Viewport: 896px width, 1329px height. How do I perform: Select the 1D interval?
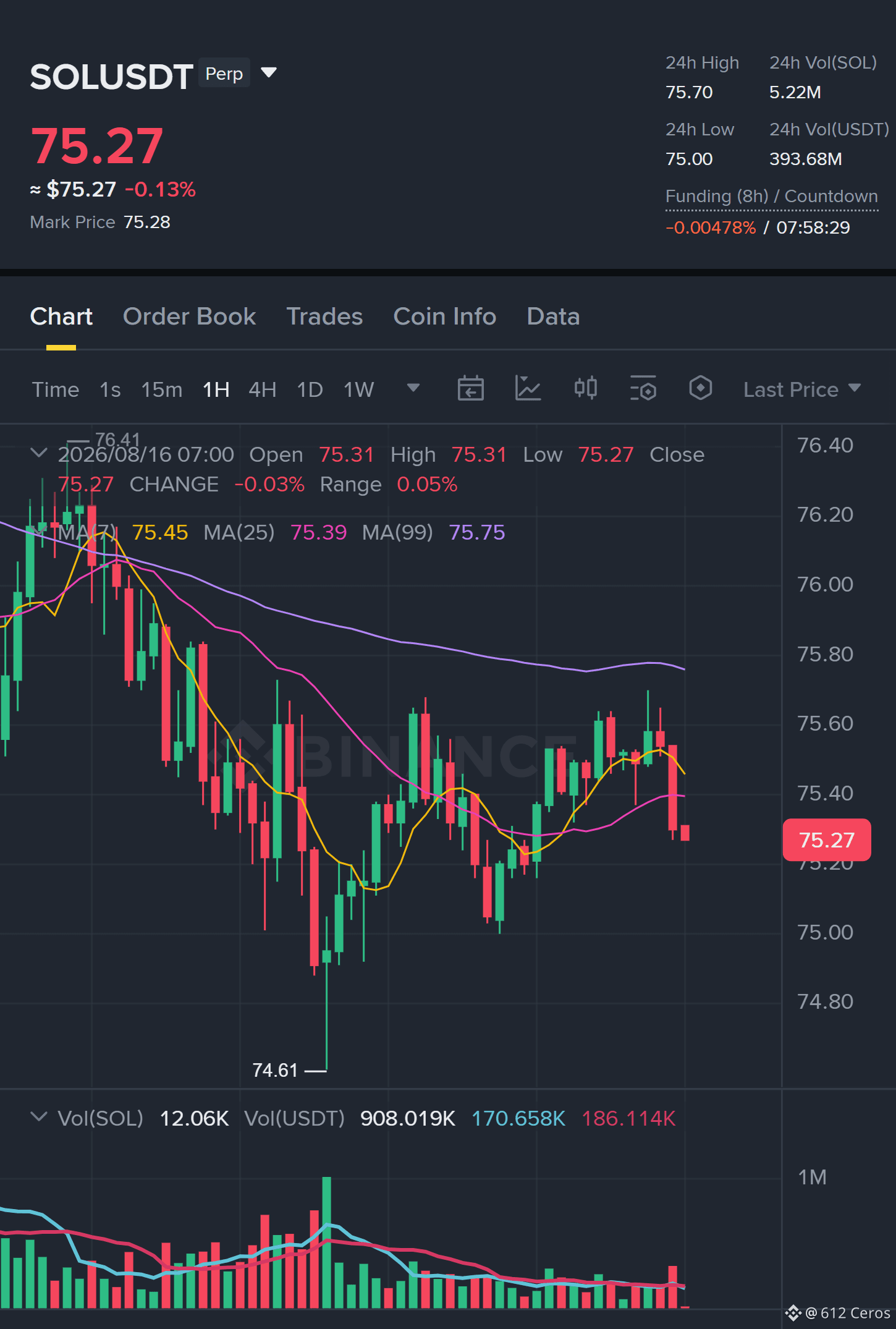click(x=310, y=390)
